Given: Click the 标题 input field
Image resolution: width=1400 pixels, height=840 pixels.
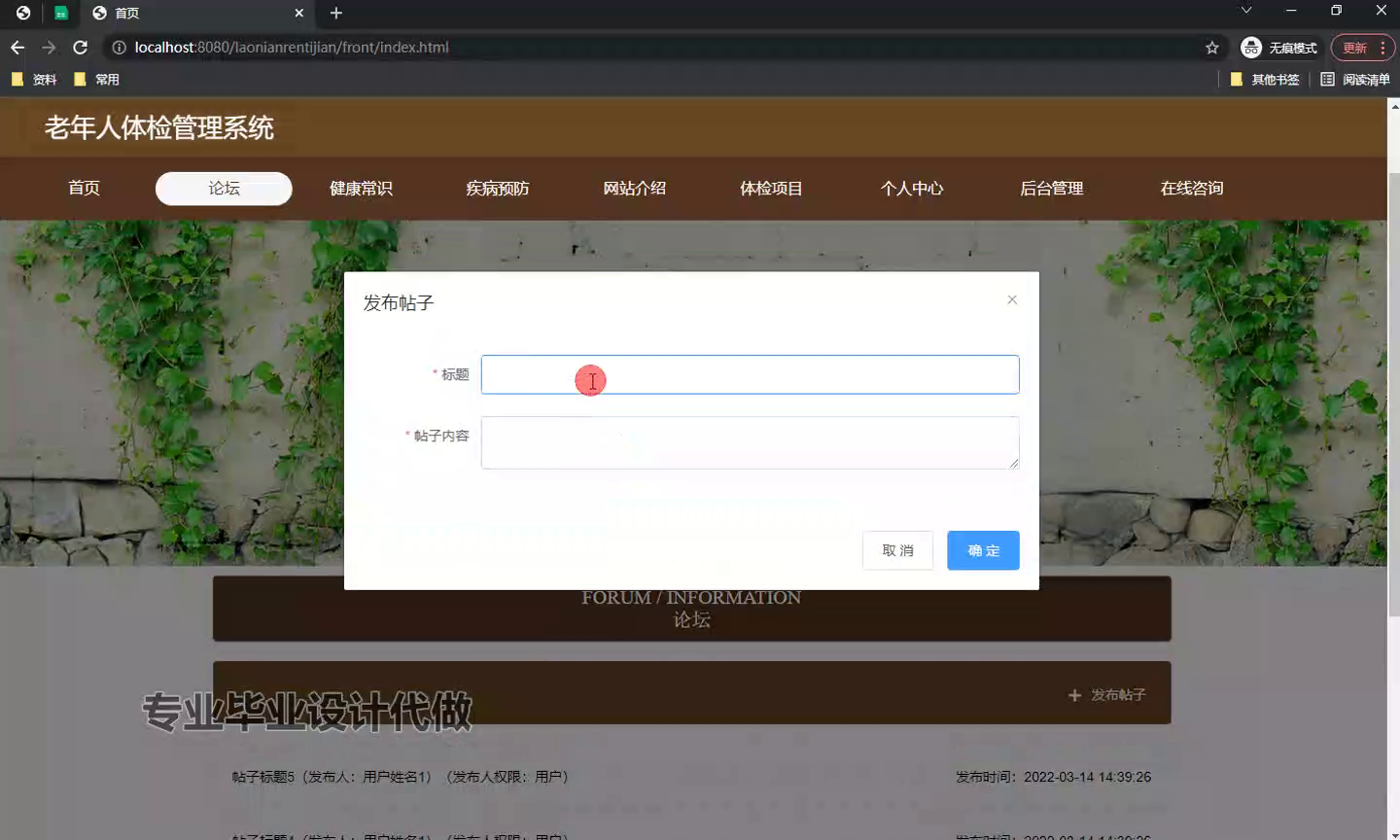Looking at the screenshot, I should coord(750,374).
